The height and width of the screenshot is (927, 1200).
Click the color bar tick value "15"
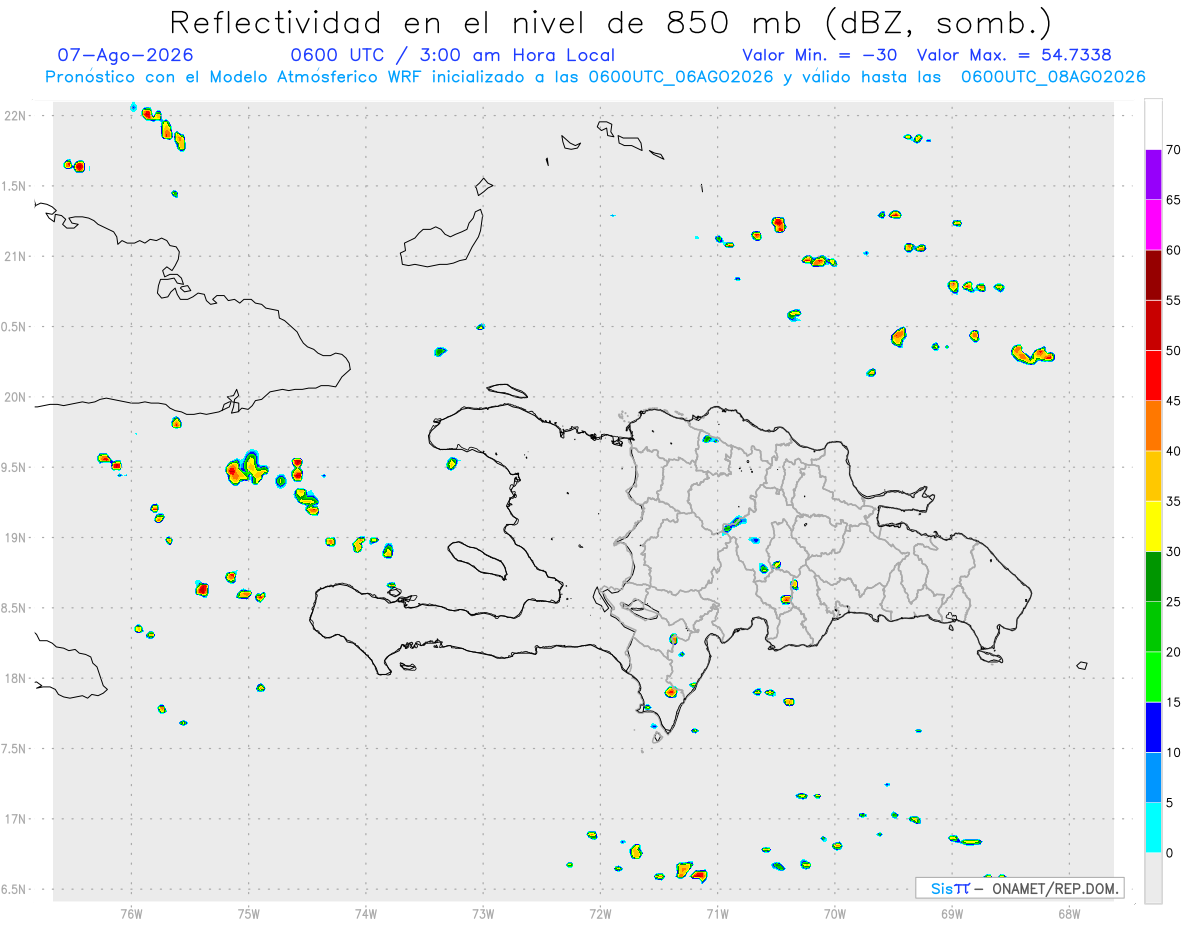tap(1174, 702)
